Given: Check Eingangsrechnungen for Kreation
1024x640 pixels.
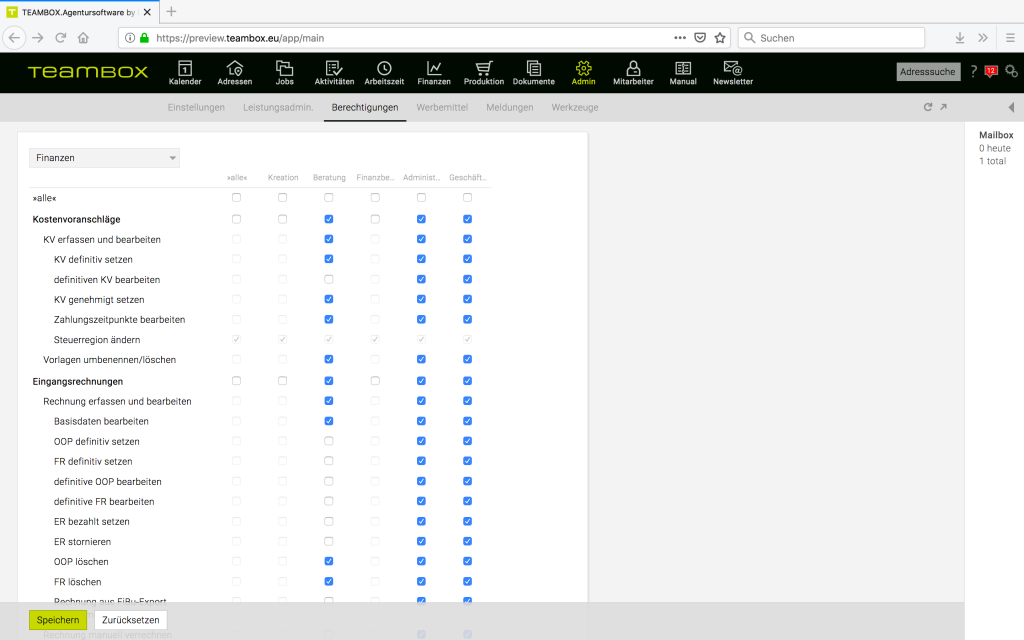Looking at the screenshot, I should pos(282,381).
